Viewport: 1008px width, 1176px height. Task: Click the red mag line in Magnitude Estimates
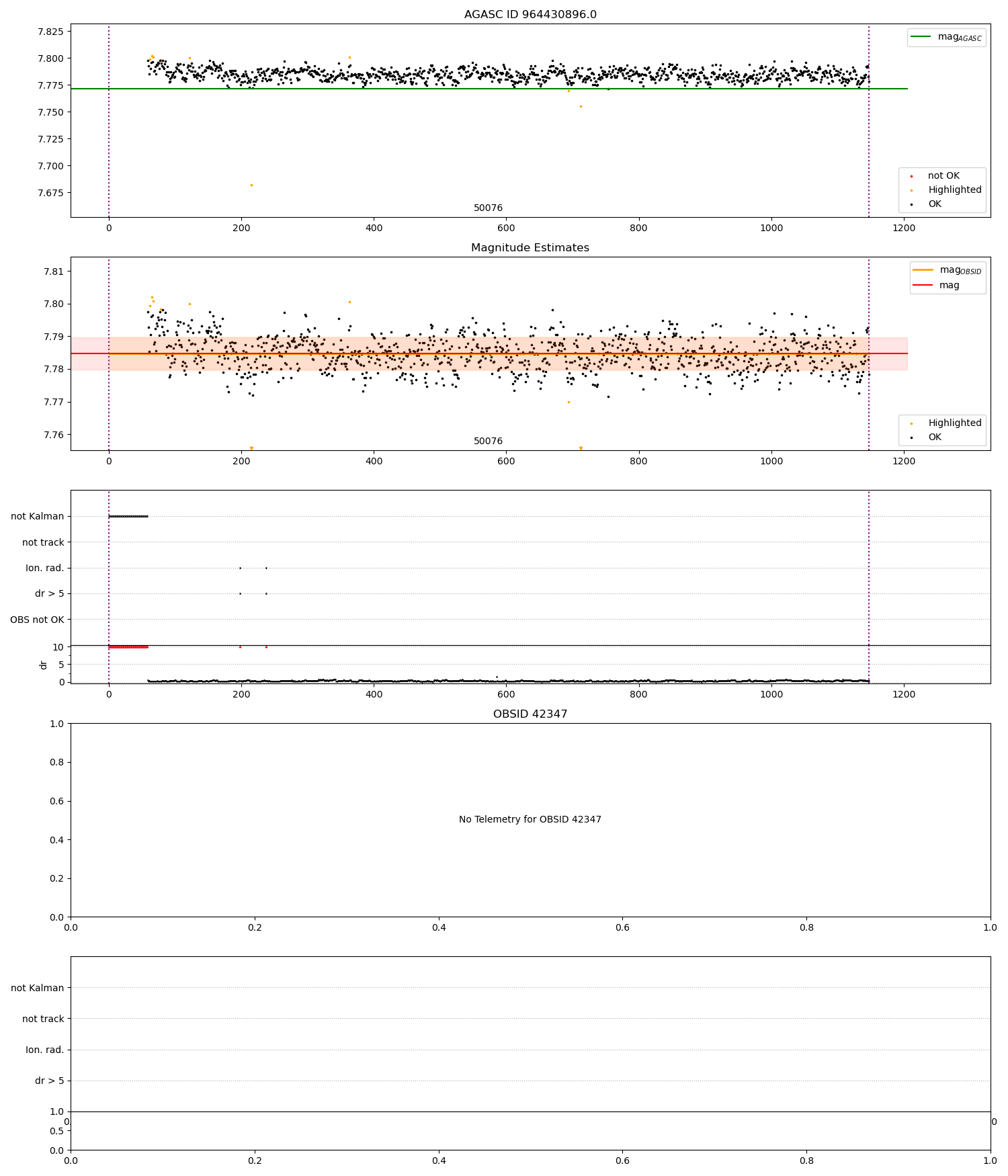pos(489,353)
